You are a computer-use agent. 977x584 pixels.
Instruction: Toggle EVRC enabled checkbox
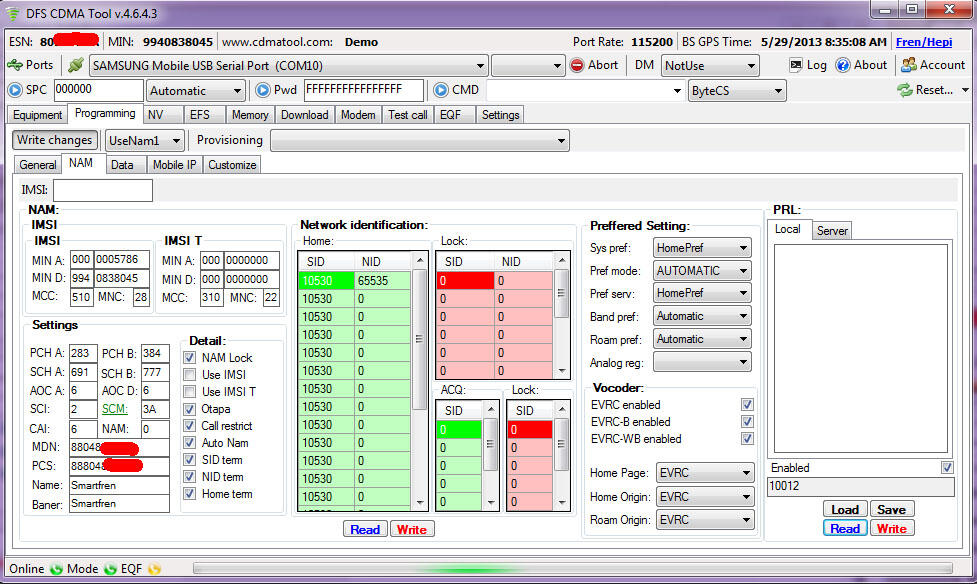pos(747,404)
